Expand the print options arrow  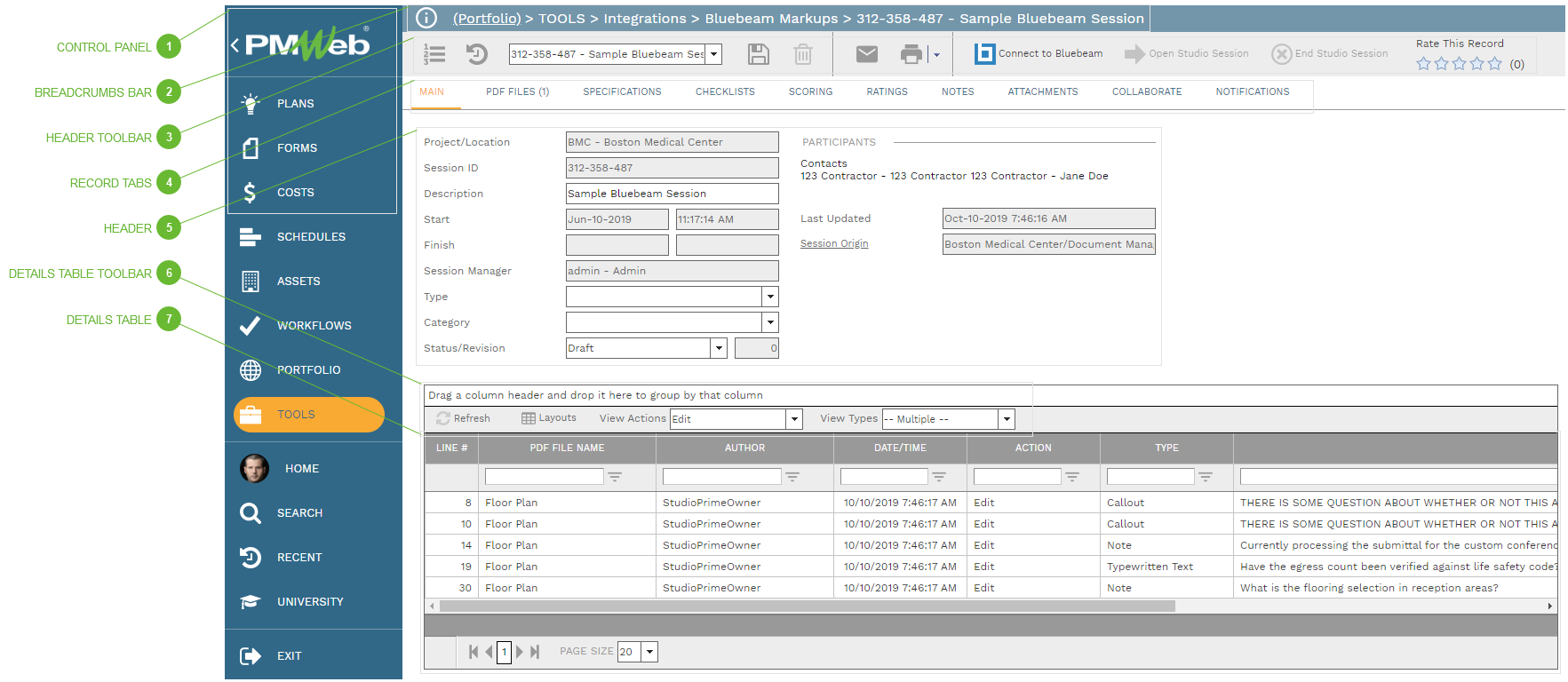pos(936,55)
